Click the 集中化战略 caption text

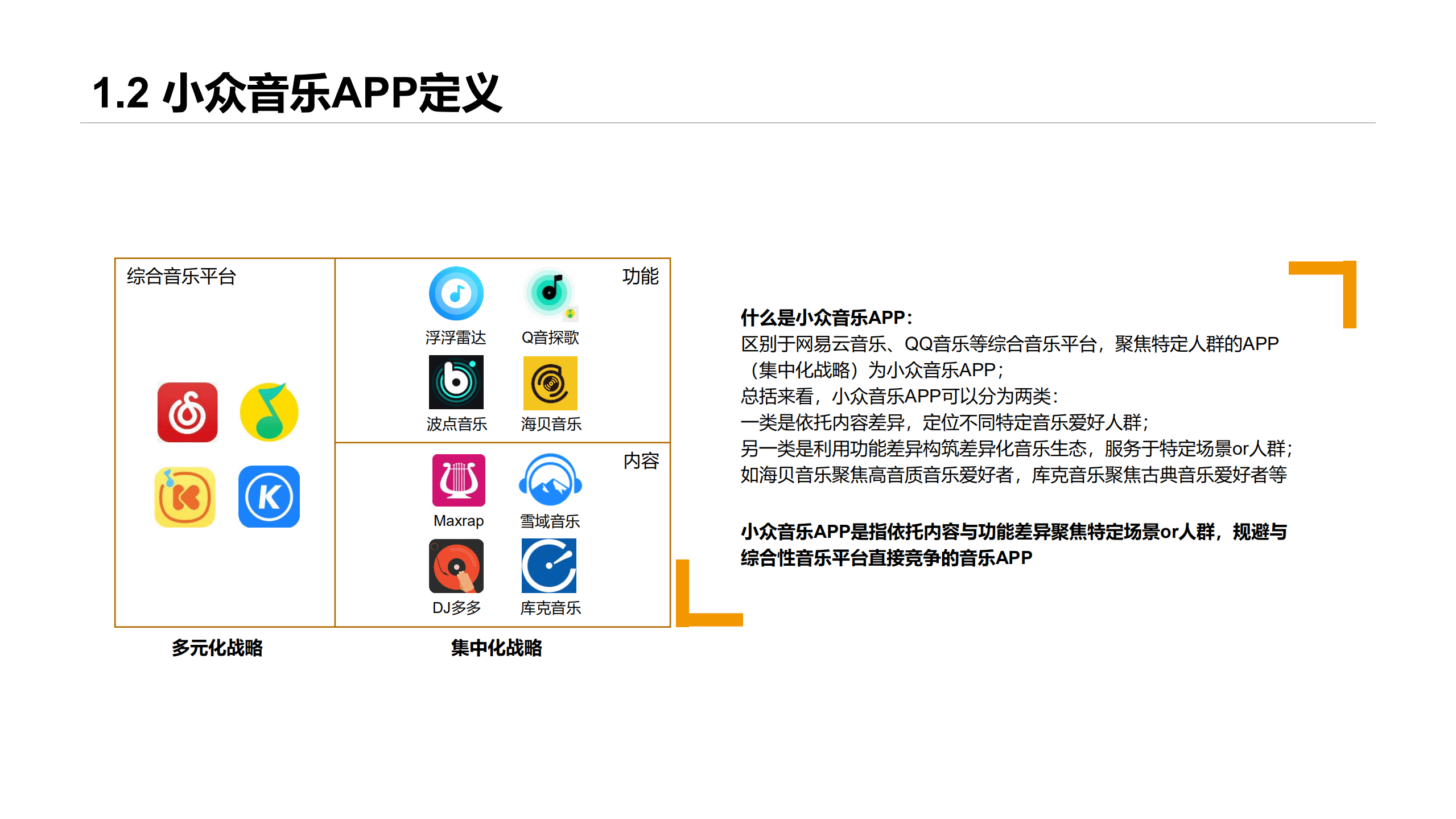click(497, 648)
